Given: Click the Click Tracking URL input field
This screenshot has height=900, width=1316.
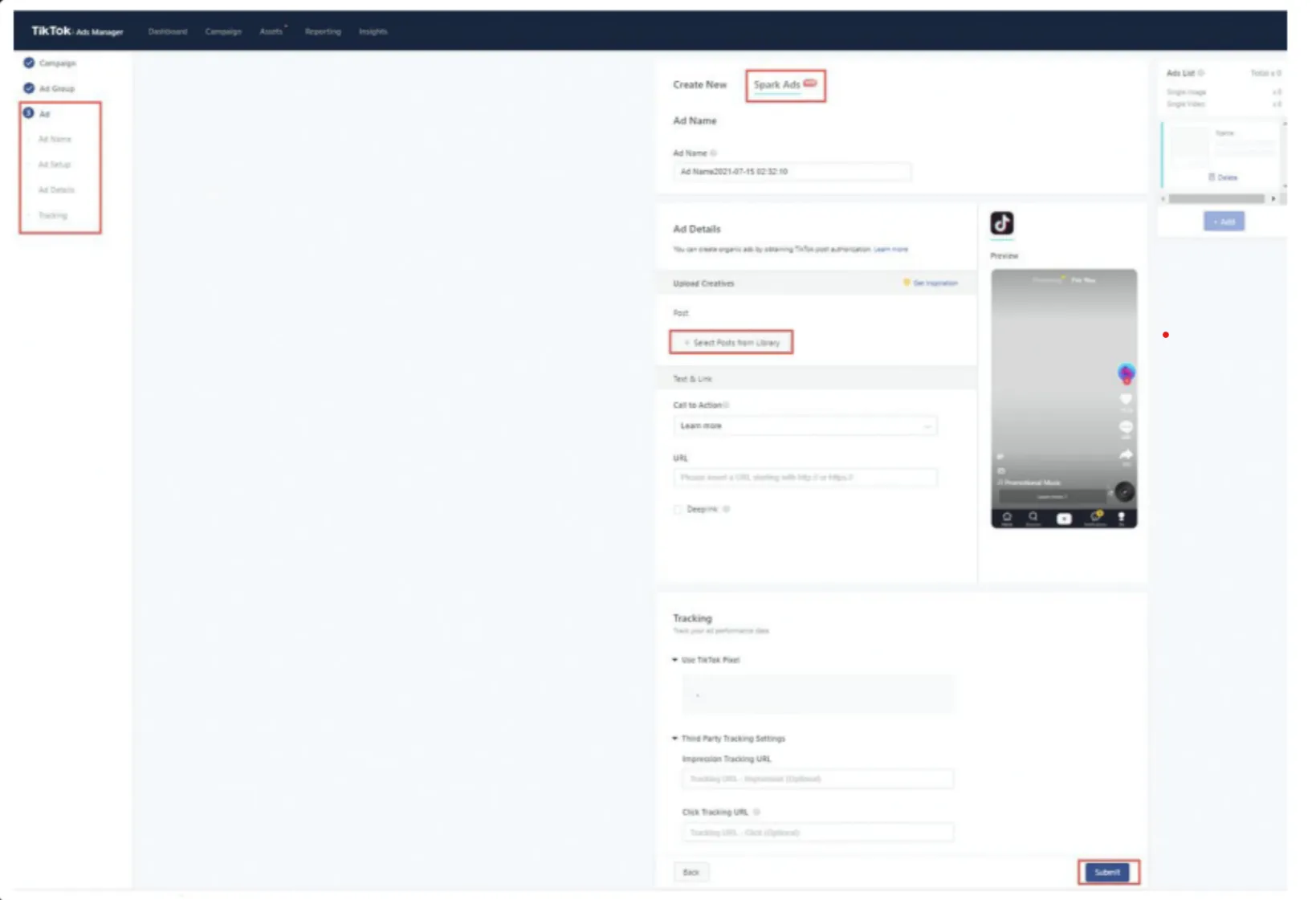Looking at the screenshot, I should (x=818, y=833).
